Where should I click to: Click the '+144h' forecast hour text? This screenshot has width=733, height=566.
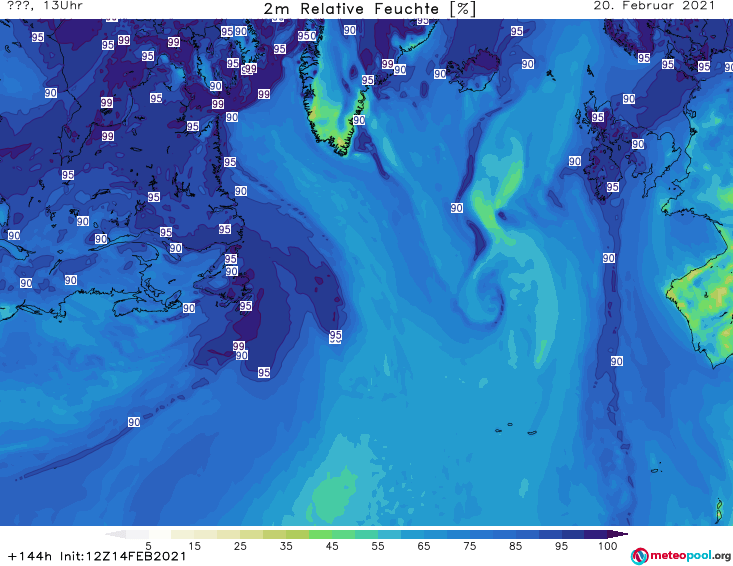pyautogui.click(x=30, y=556)
